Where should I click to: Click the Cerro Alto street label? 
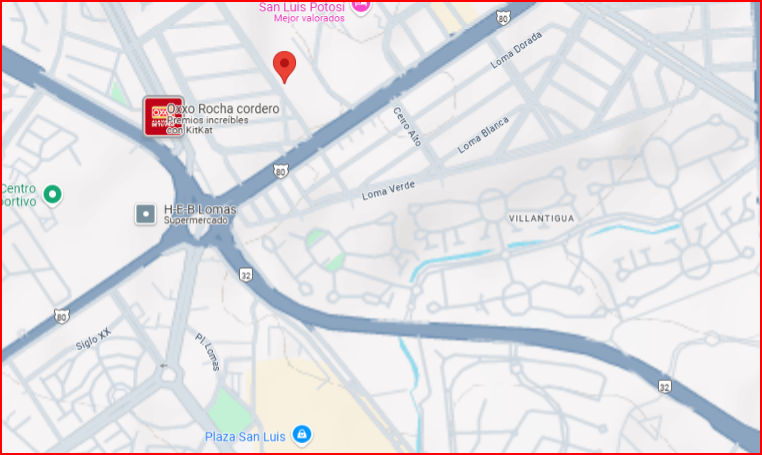(407, 126)
